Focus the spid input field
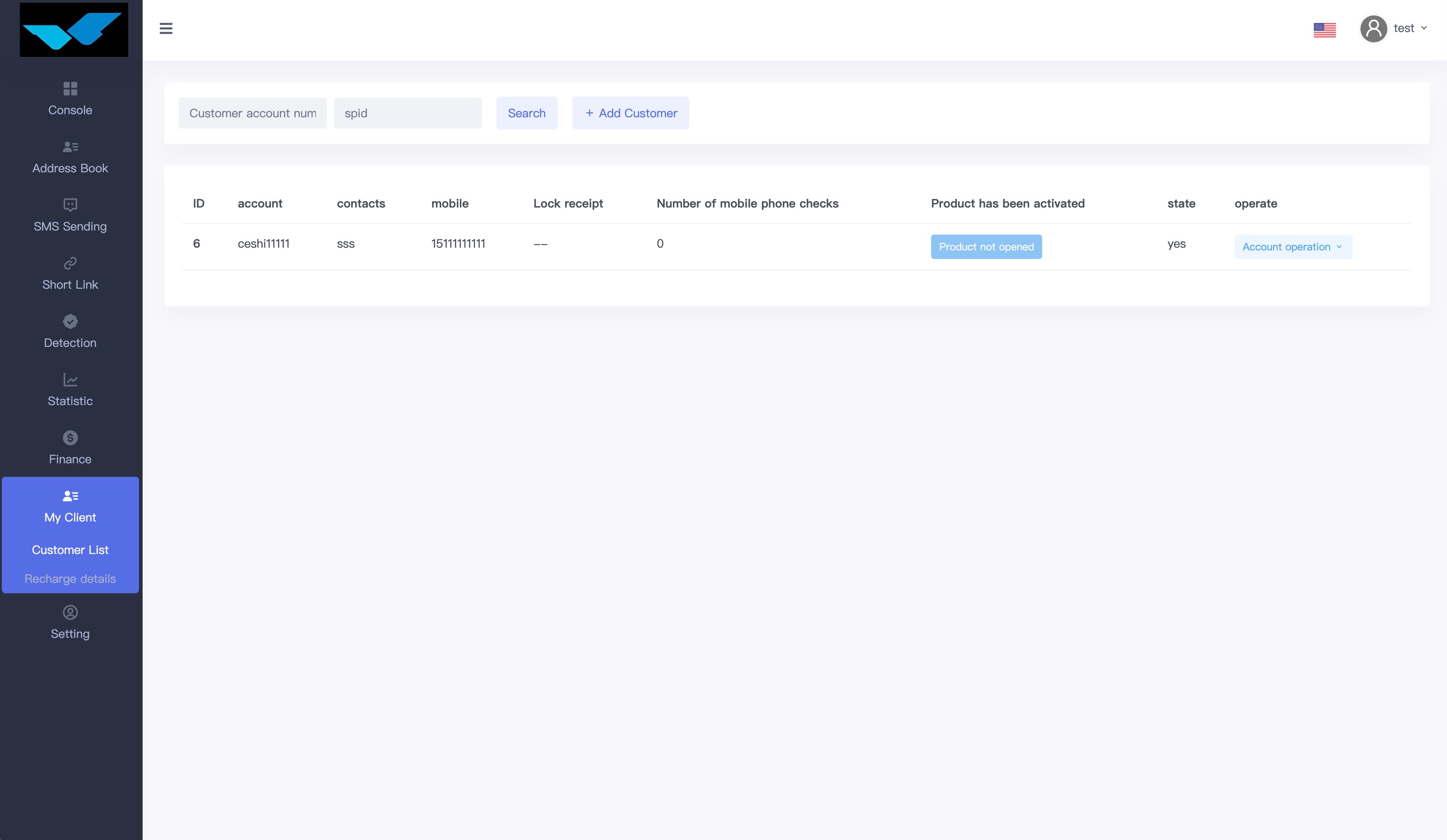The height and width of the screenshot is (840, 1447). (x=408, y=113)
